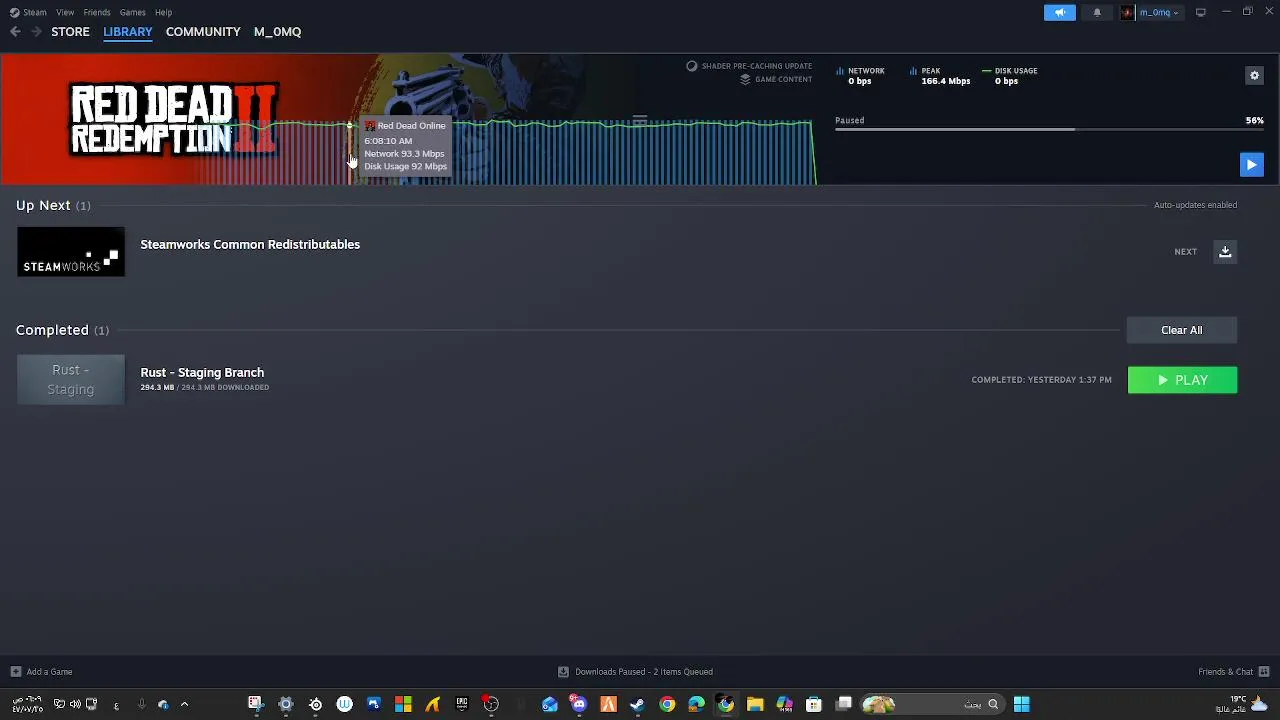Viewport: 1280px width, 720px height.
Task: Open File Explorer from taskbar
Action: (x=755, y=704)
